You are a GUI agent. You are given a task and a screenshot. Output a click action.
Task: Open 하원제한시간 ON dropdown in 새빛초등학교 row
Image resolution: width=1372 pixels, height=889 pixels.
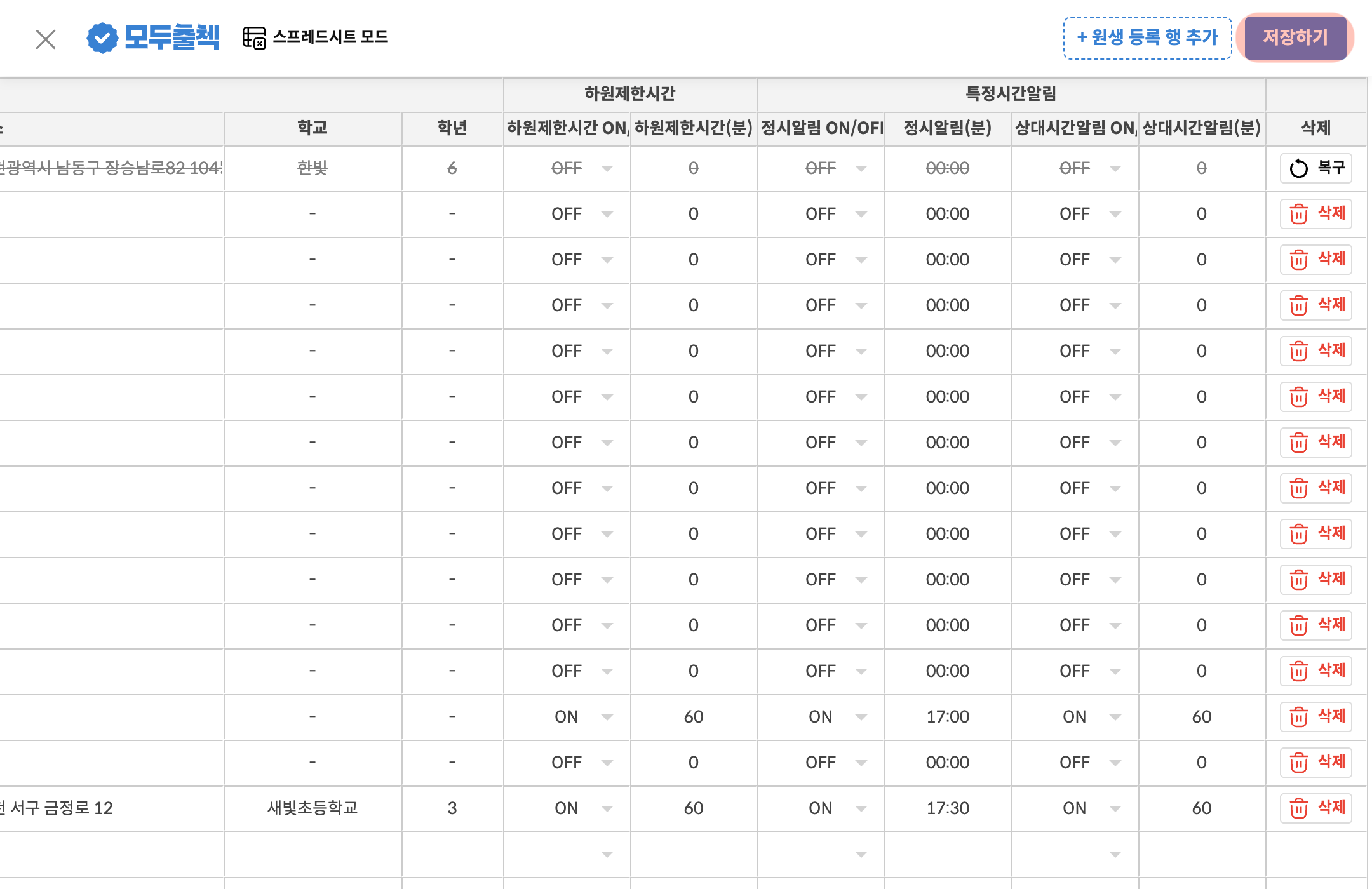(607, 808)
